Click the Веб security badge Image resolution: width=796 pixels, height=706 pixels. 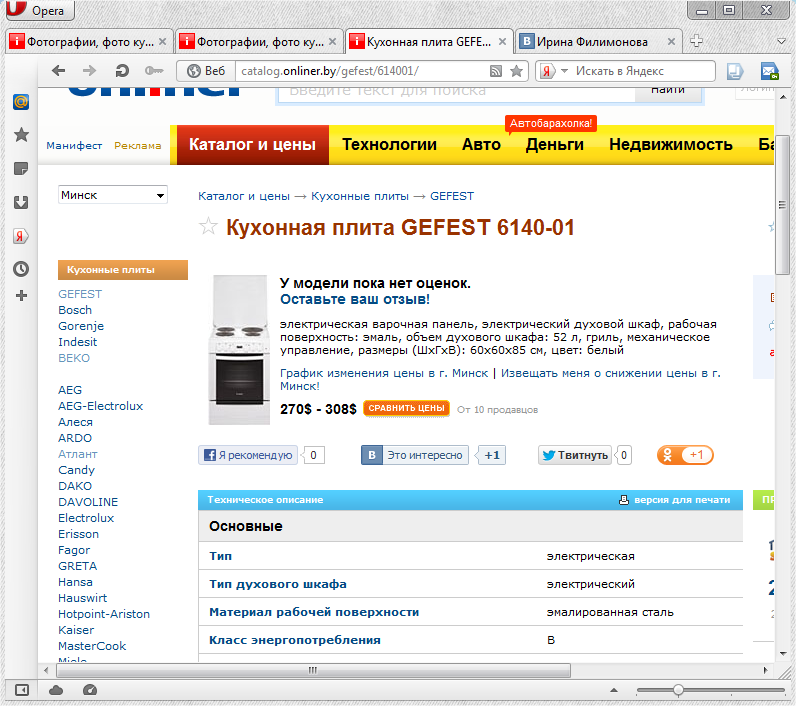click(206, 71)
